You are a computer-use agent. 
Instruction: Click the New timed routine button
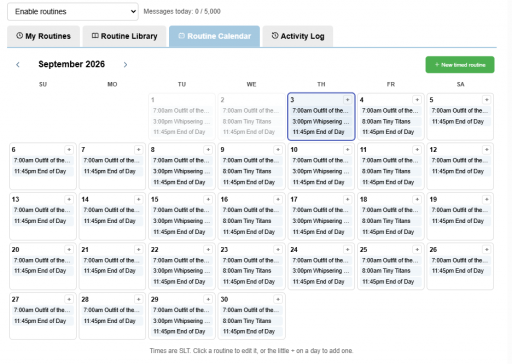click(460, 65)
